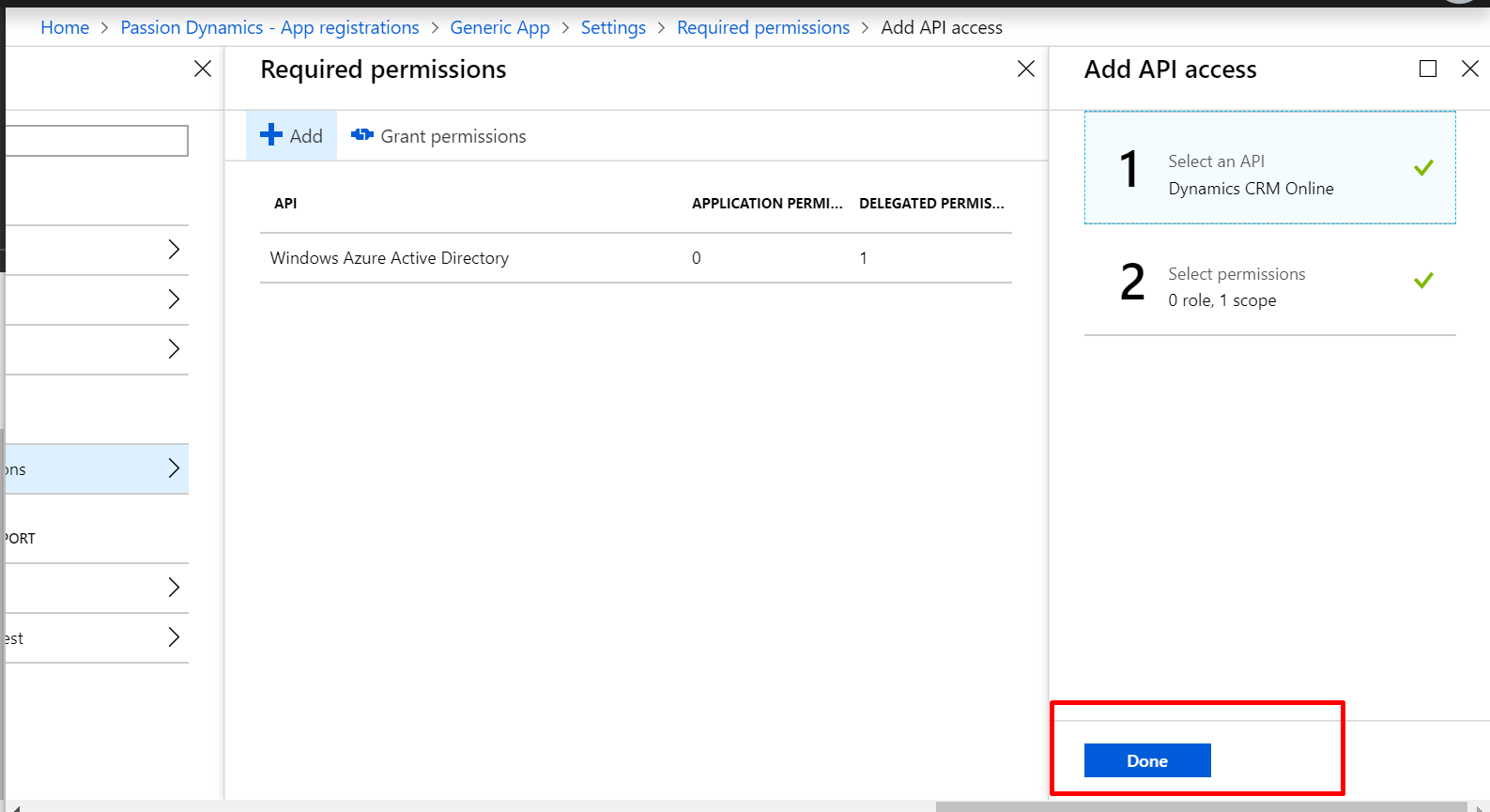Go to Home in the breadcrumb
Viewport: 1490px width, 812px height.
(65, 28)
